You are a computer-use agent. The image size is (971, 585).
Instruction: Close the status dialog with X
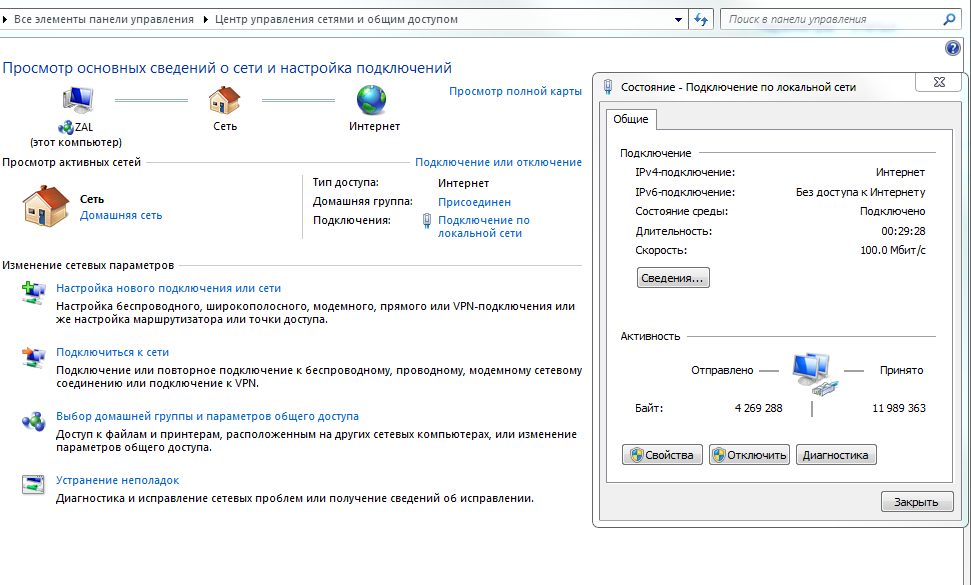coord(939,82)
